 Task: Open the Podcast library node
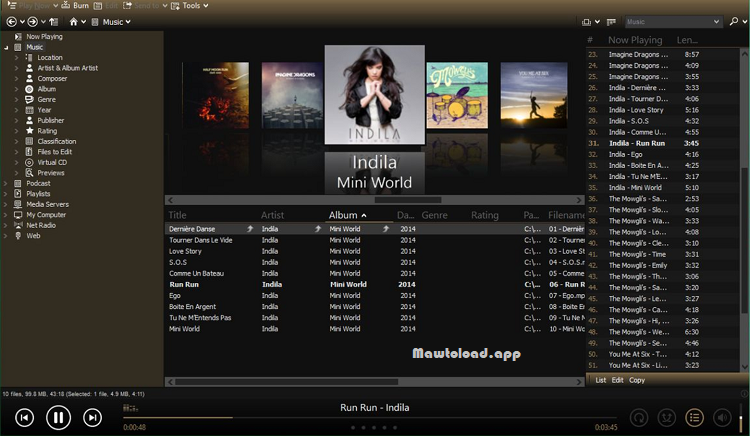[x=38, y=183]
